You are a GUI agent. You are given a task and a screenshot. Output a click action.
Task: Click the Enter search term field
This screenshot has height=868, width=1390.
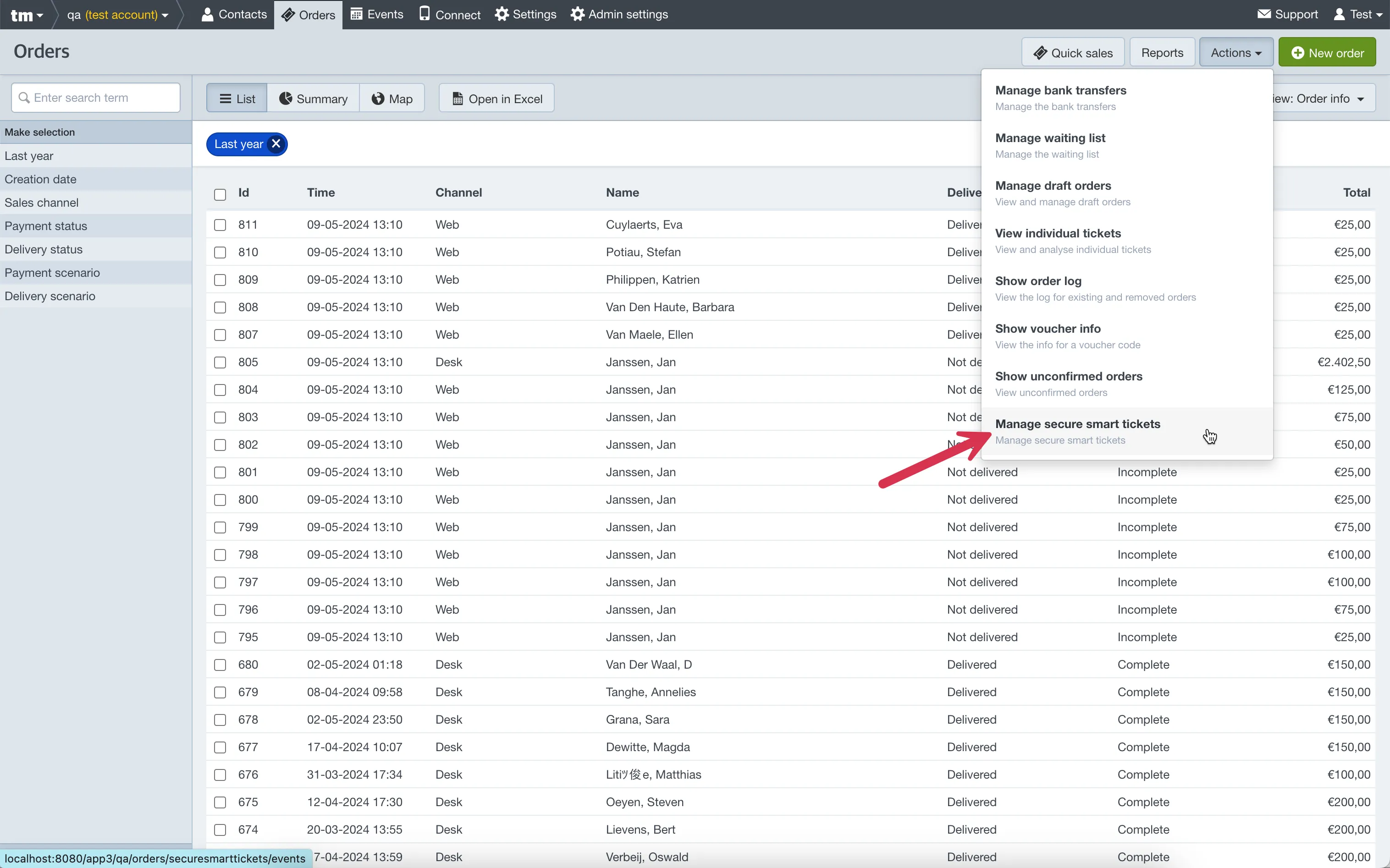(x=96, y=98)
